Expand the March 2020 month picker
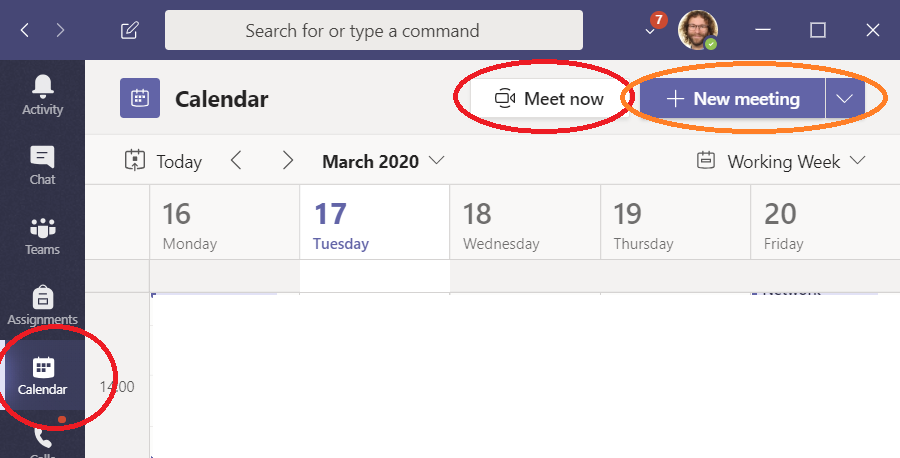This screenshot has height=458, width=900. [383, 161]
